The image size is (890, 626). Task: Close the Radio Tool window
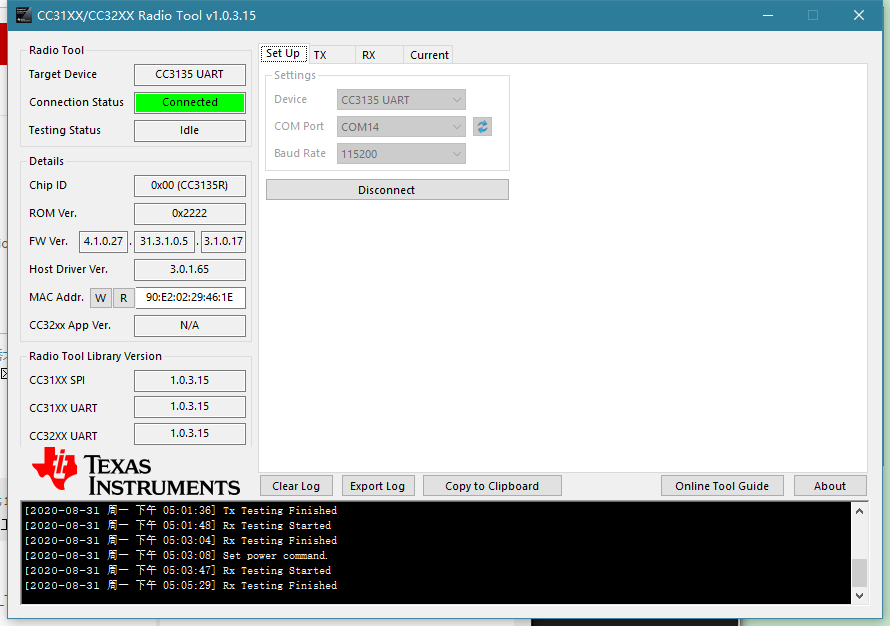[859, 15]
